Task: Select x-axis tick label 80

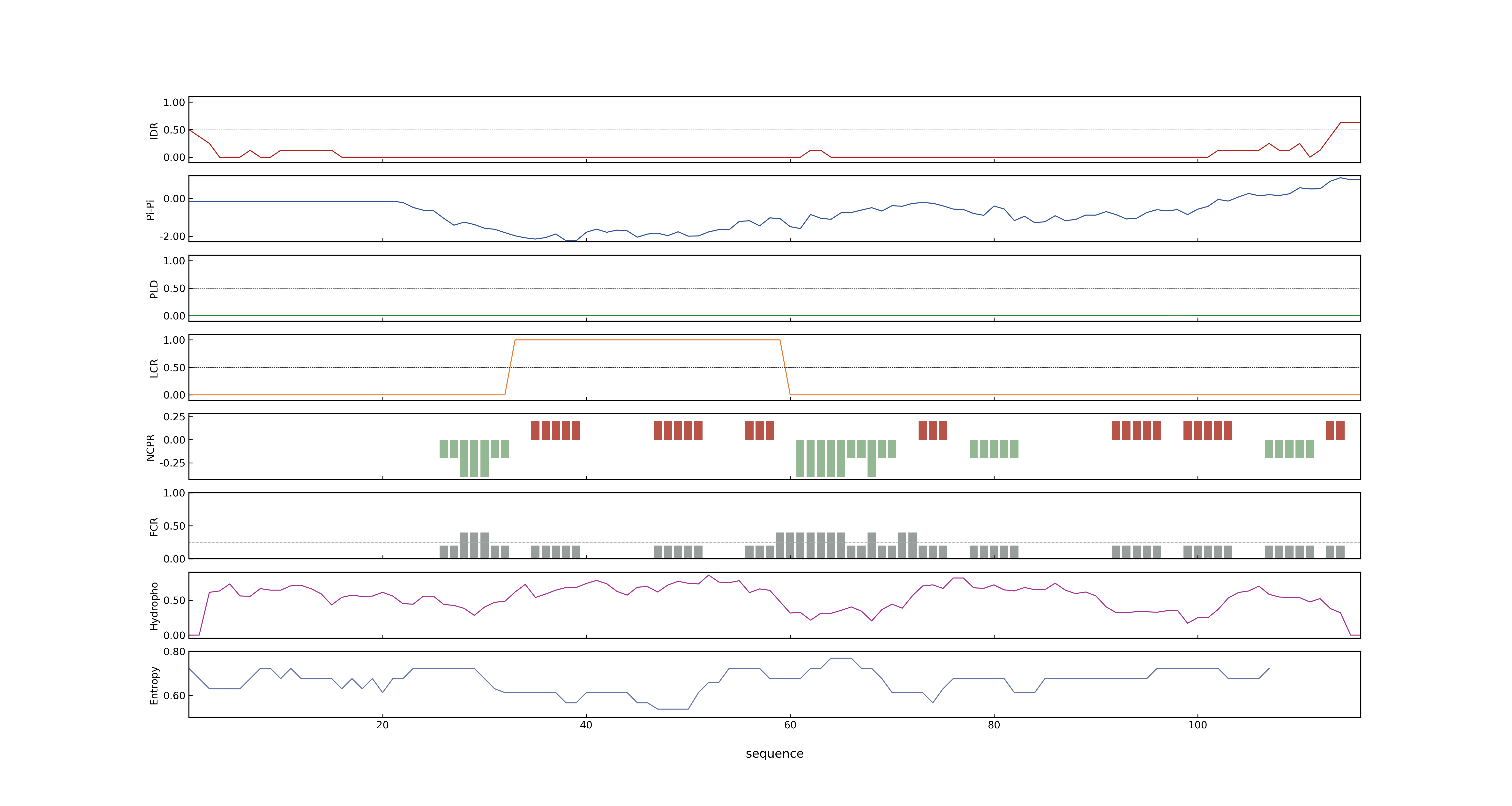Action: pyautogui.click(x=994, y=725)
